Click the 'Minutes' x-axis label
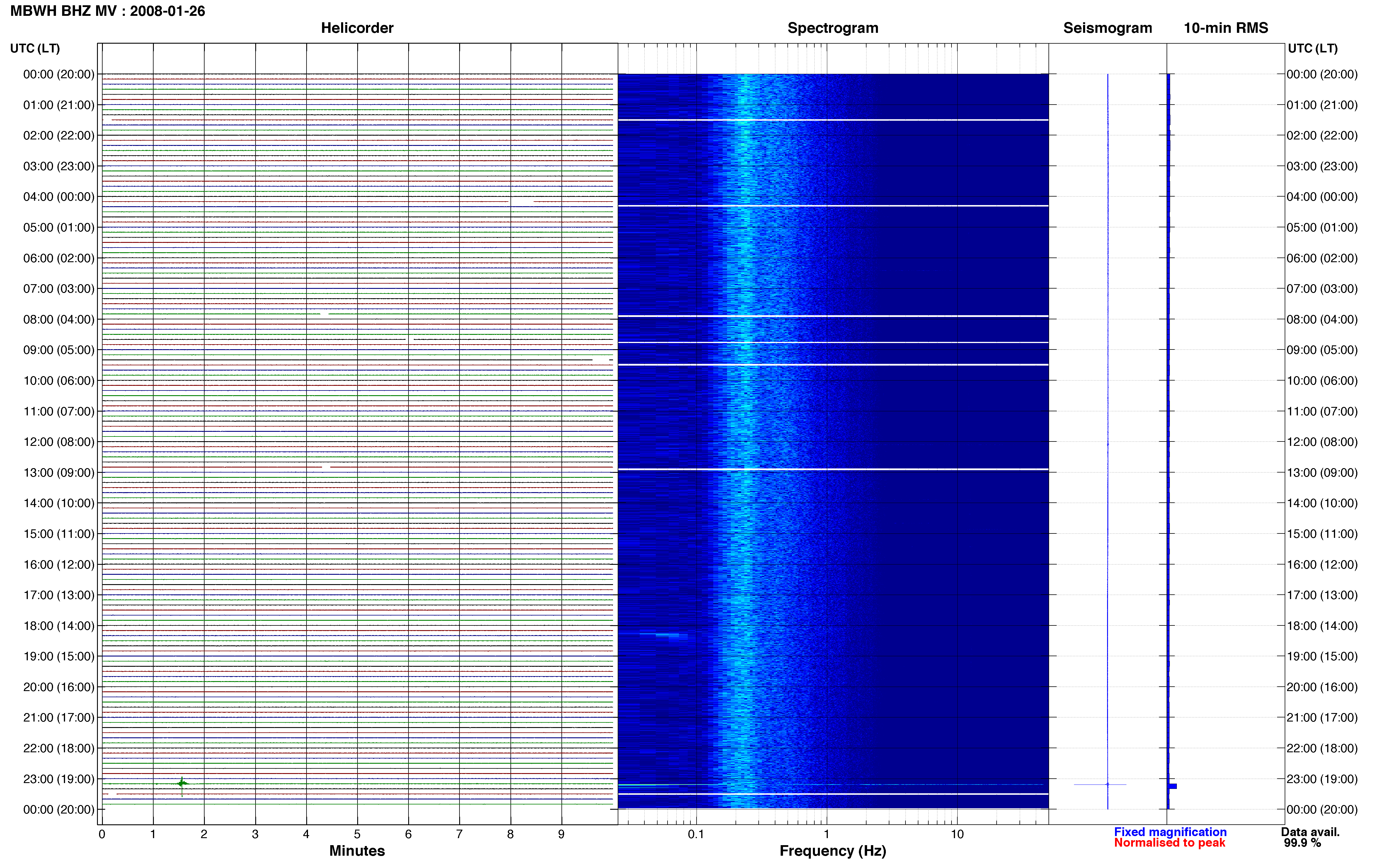This screenshot has height=868, width=1389. point(357,851)
